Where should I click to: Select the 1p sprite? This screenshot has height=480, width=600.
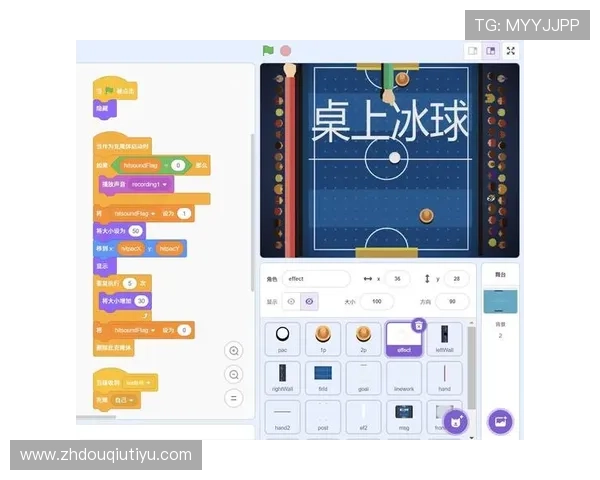(323, 339)
